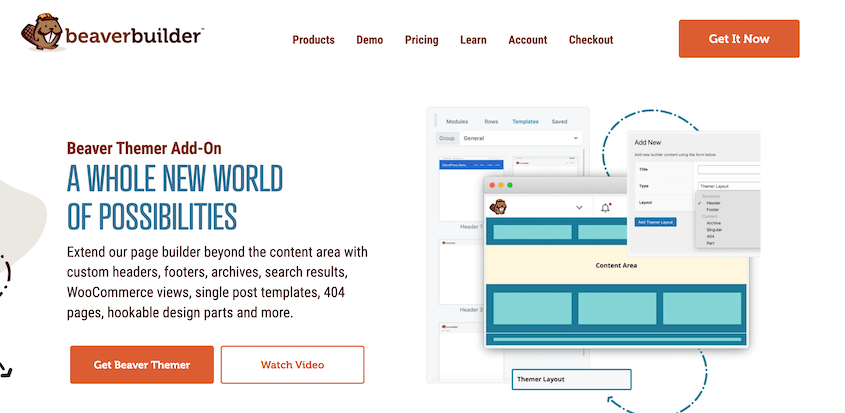The height and width of the screenshot is (413, 845).
Task: Click the yellow minimize dot of mock window
Action: pos(501,185)
